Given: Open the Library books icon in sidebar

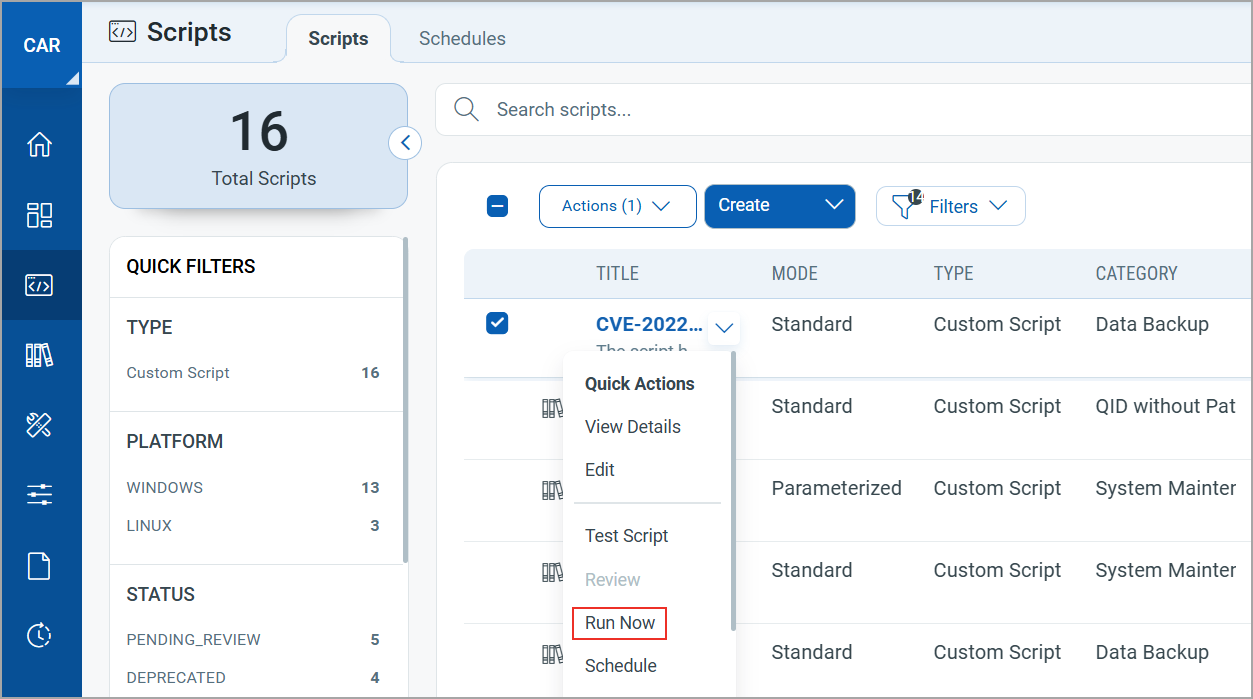Looking at the screenshot, I should [39, 355].
